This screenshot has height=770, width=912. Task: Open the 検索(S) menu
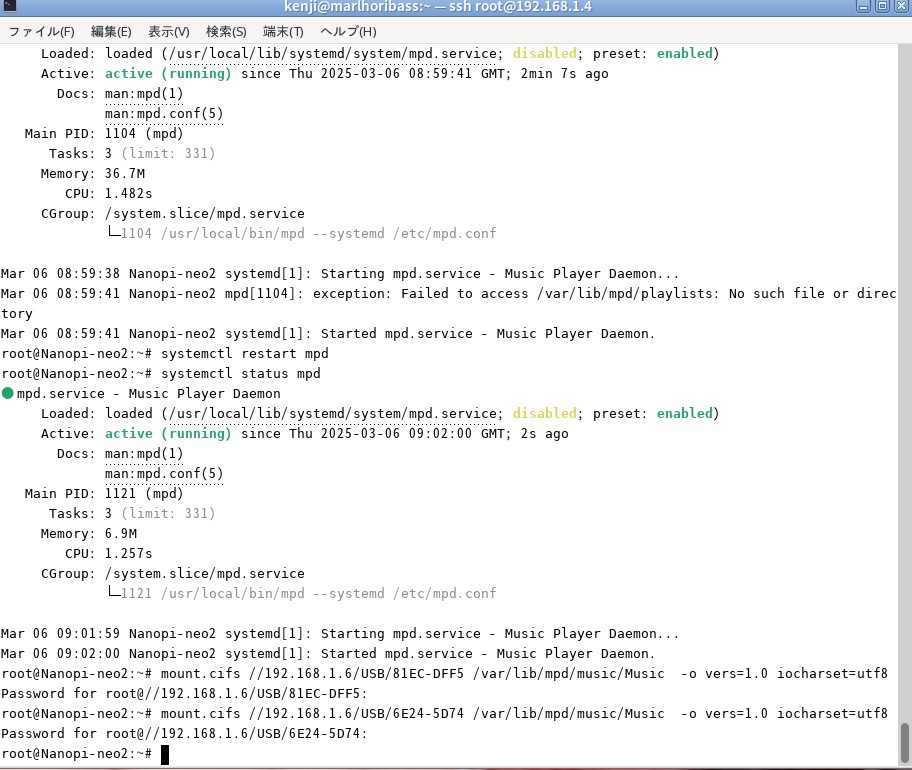pyautogui.click(x=226, y=31)
